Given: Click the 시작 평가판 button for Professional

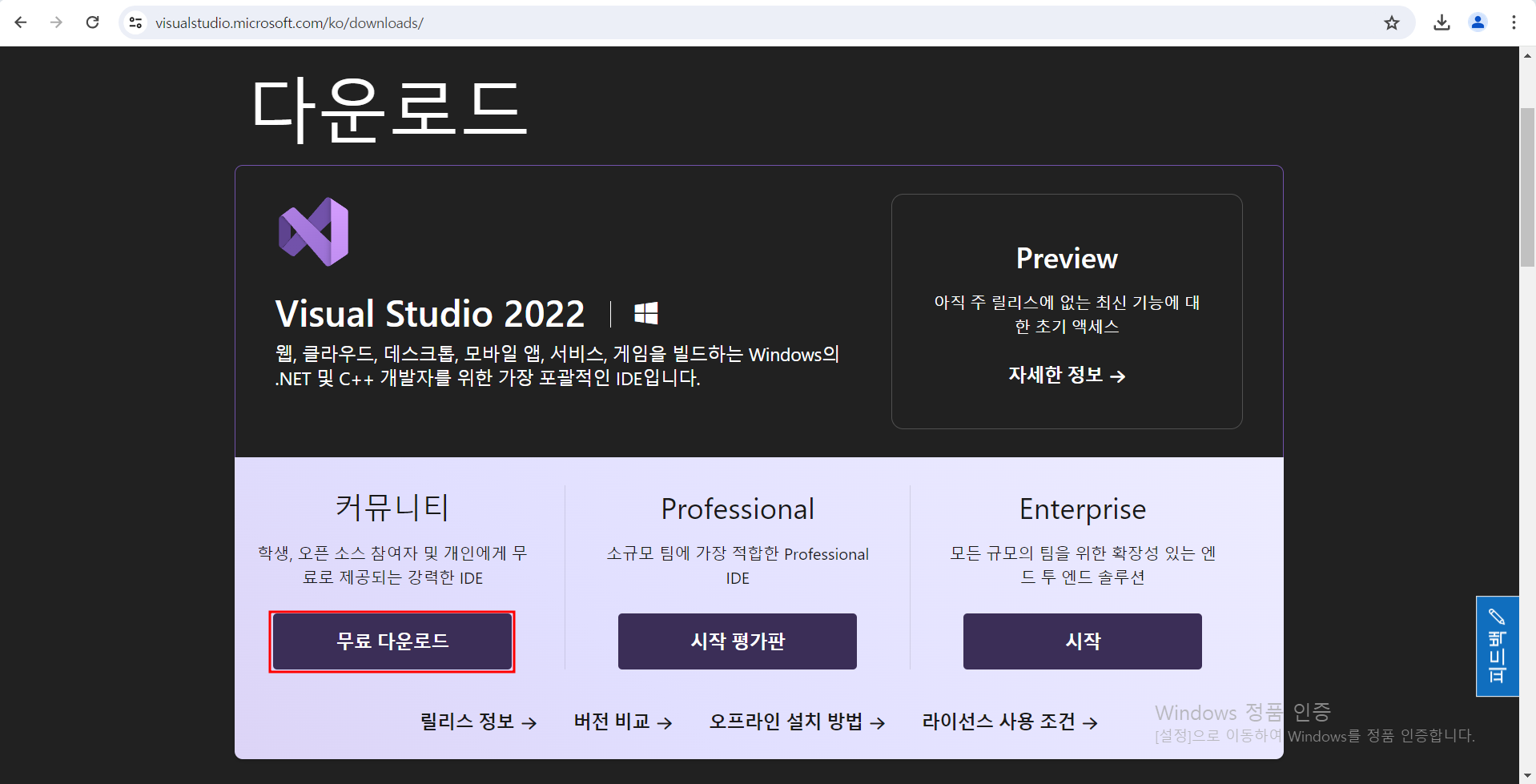Looking at the screenshot, I should point(738,641).
